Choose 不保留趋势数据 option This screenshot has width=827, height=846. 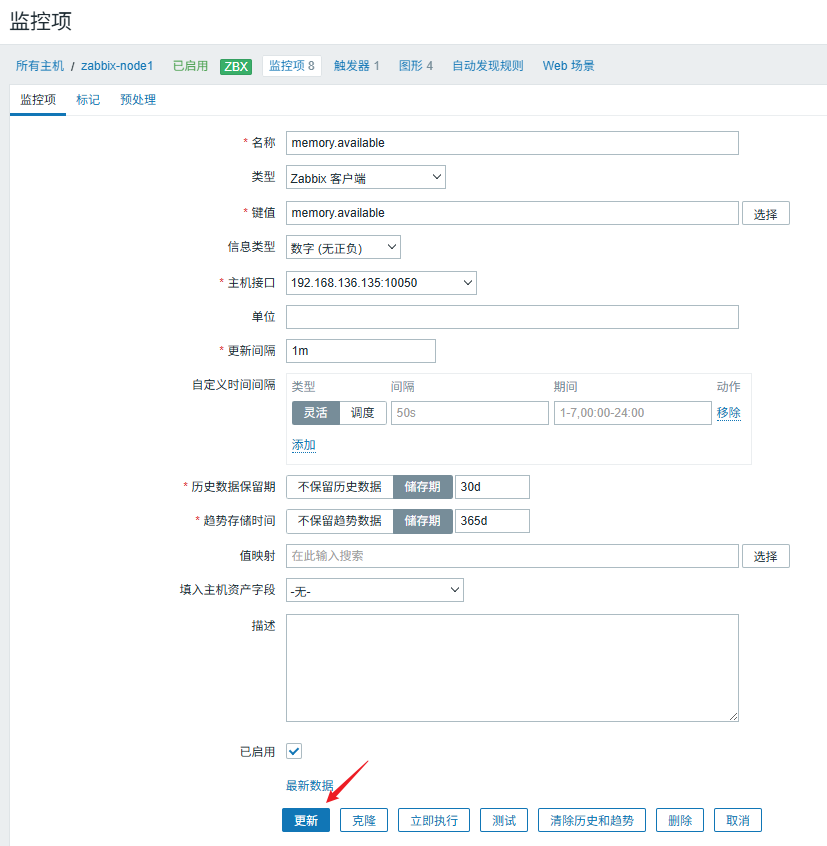click(340, 521)
